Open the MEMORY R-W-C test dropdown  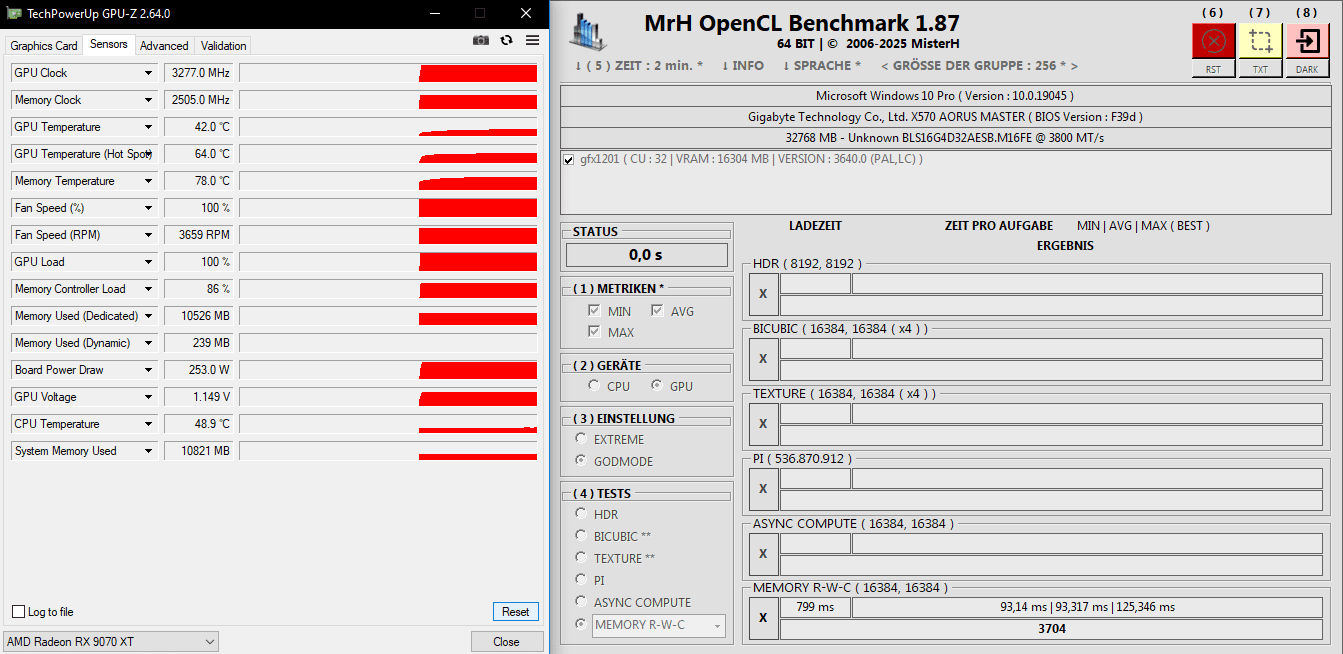[x=659, y=625]
